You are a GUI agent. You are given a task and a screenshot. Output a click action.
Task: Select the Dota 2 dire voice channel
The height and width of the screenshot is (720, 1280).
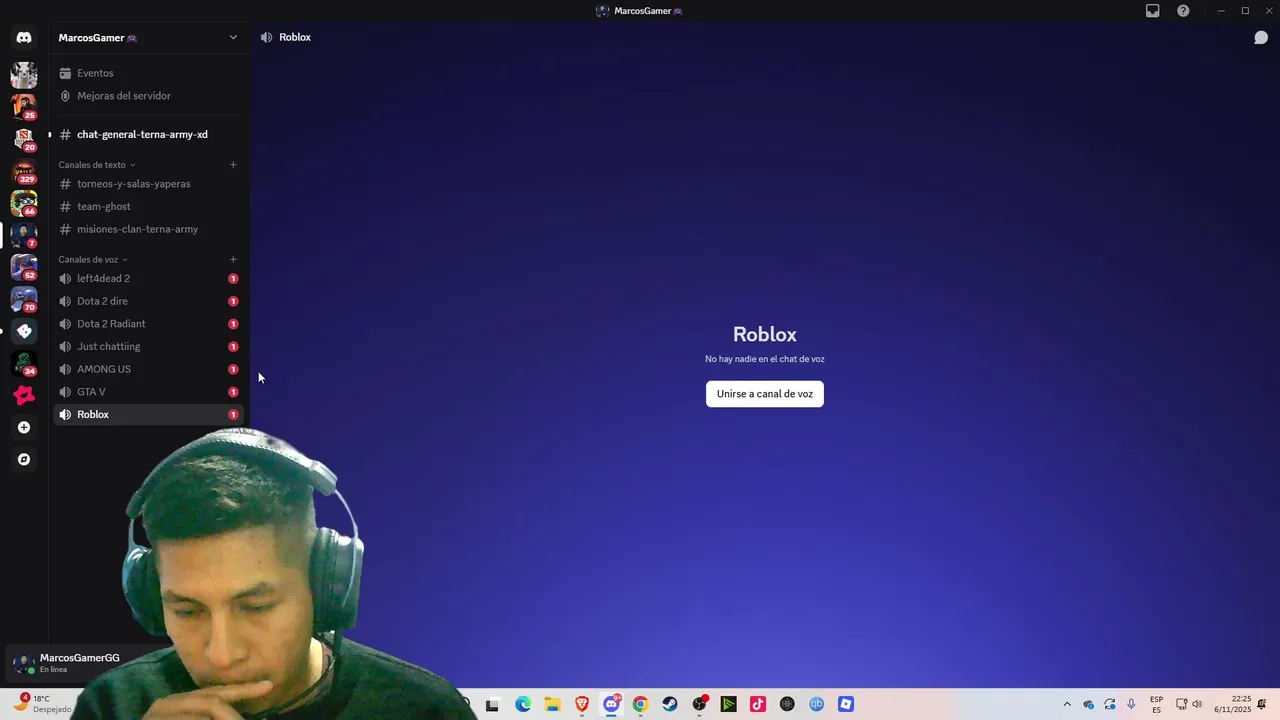click(x=148, y=301)
